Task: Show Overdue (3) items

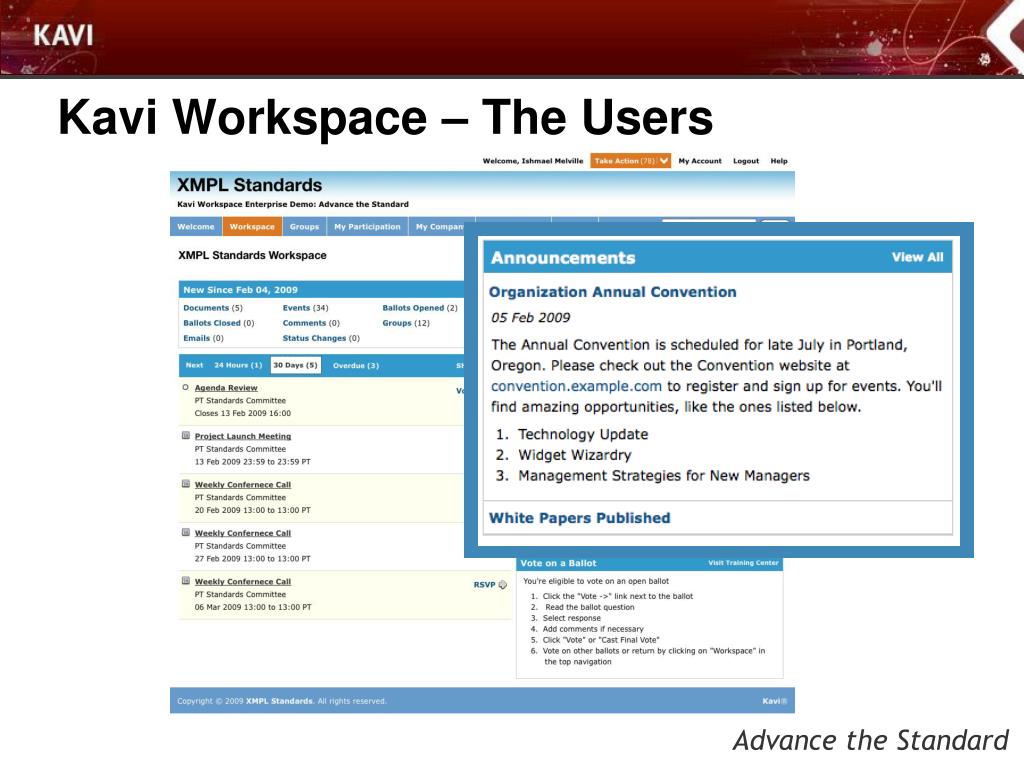Action: click(x=355, y=365)
